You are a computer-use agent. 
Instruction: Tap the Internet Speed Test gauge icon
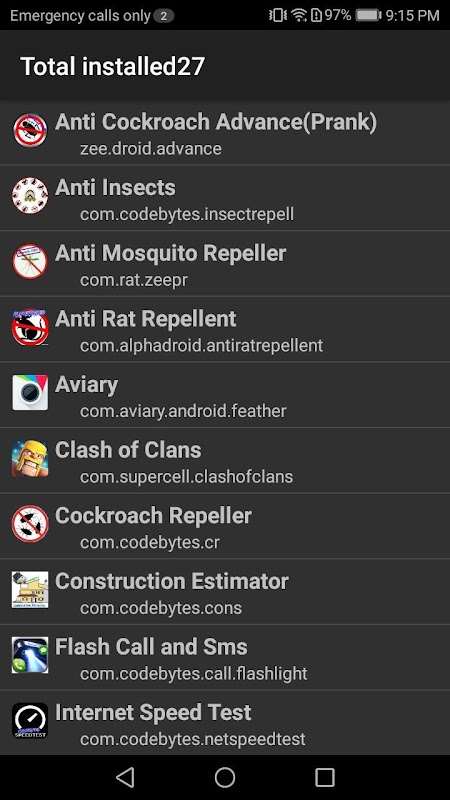tap(30, 720)
